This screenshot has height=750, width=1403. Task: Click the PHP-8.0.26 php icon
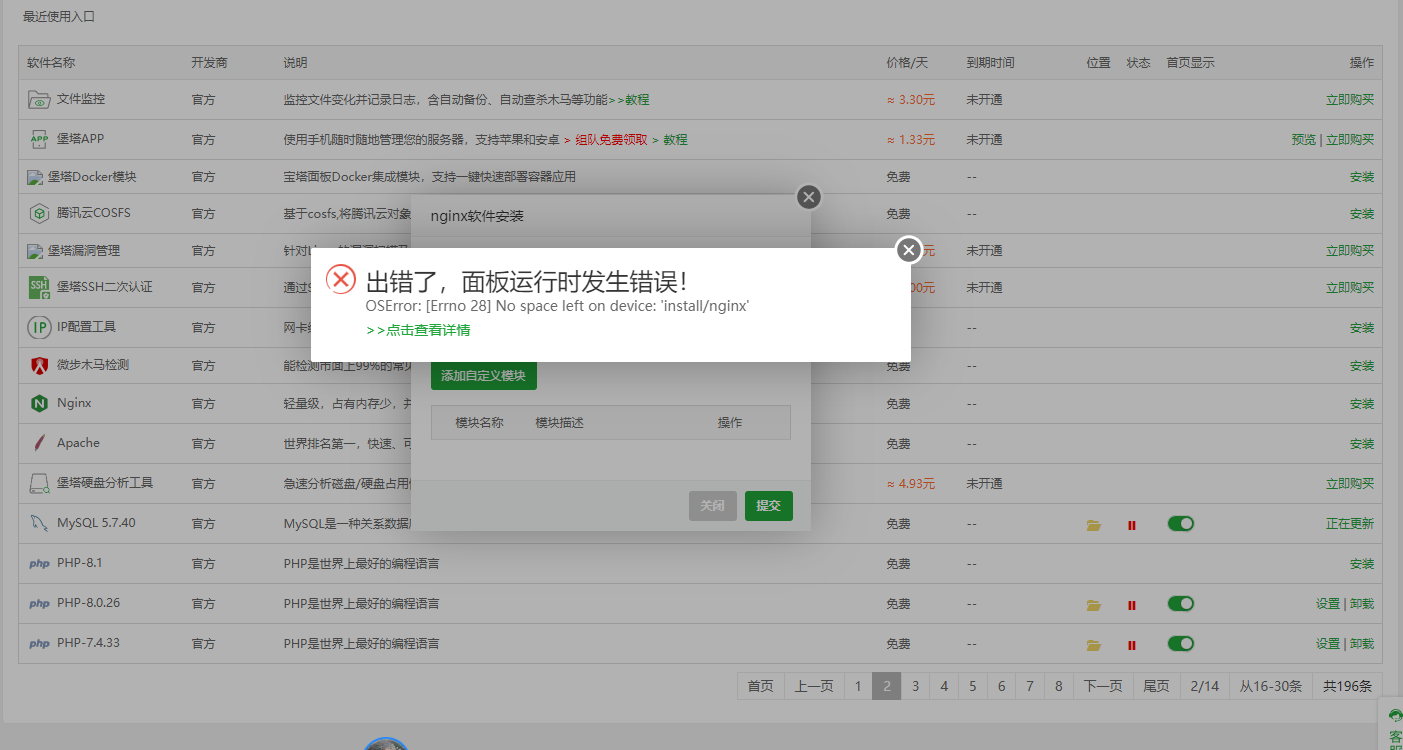[39, 604]
